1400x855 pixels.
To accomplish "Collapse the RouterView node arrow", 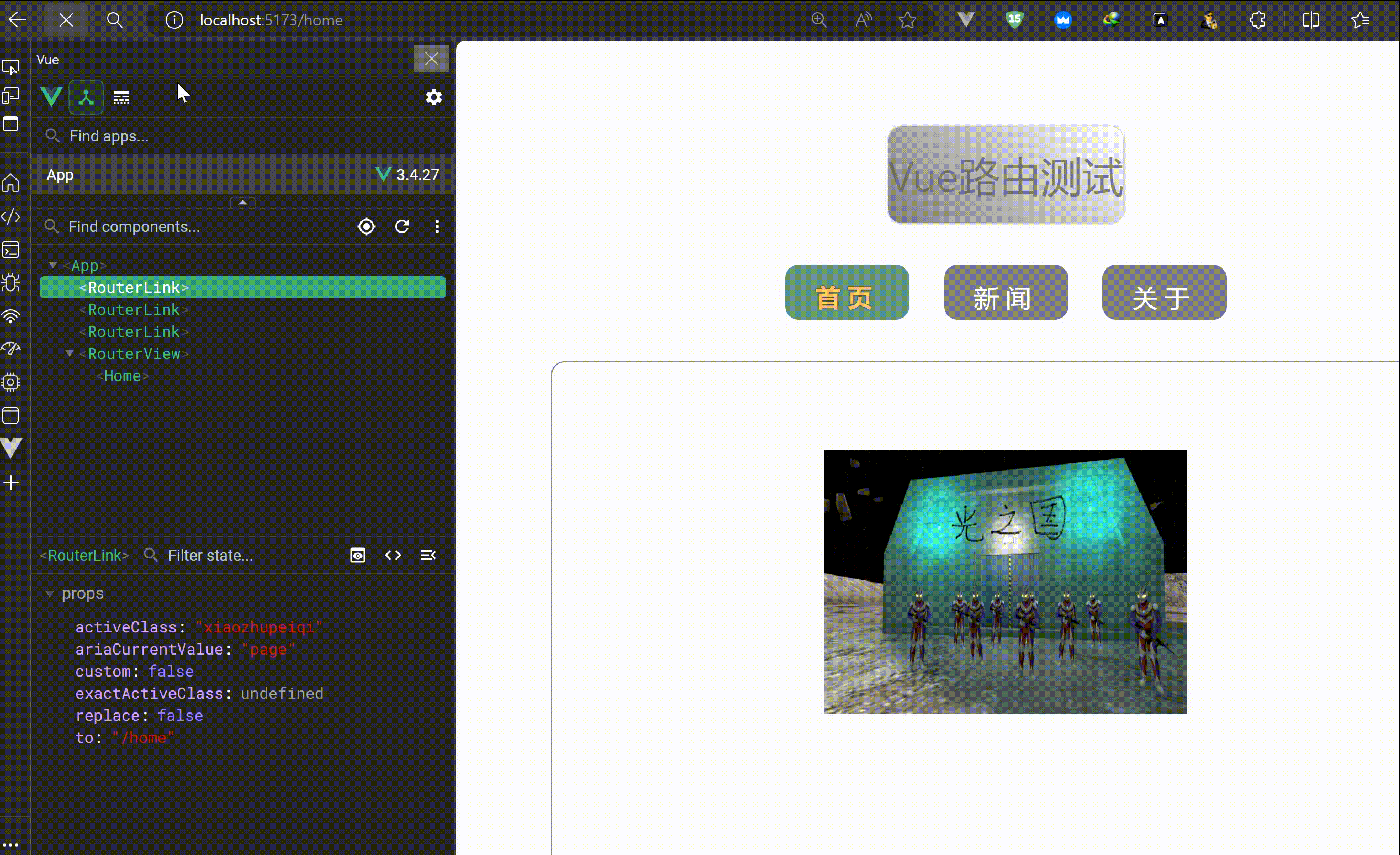I will [x=70, y=353].
